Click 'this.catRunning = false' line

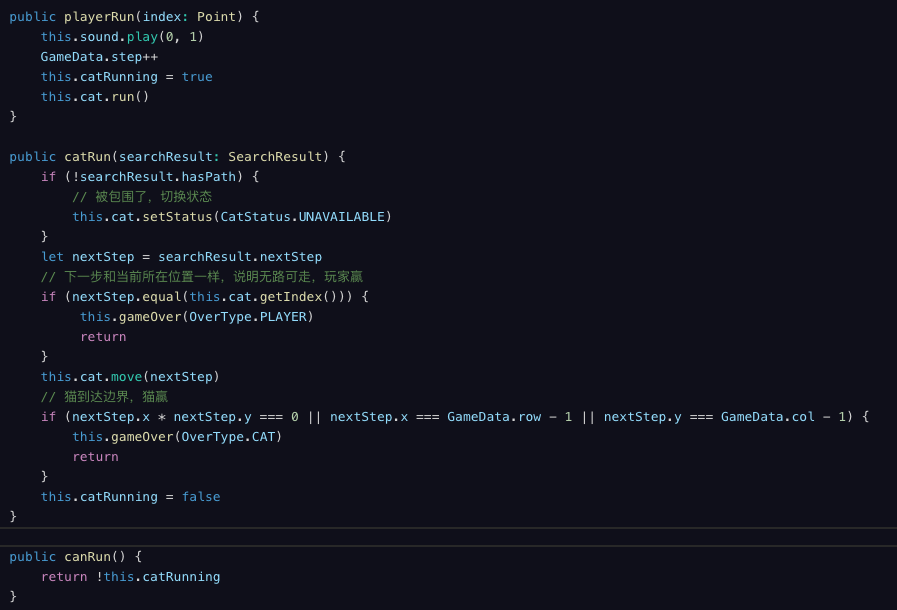pos(130,497)
